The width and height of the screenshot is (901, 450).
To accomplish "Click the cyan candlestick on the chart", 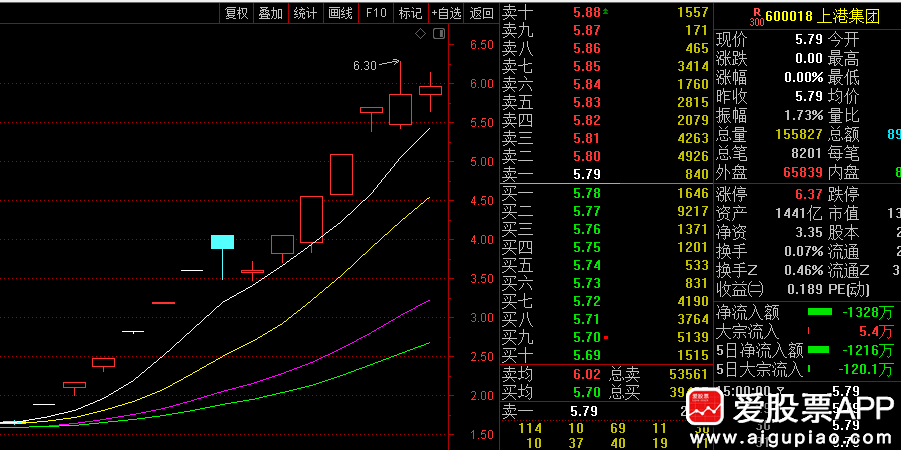I will click(222, 241).
